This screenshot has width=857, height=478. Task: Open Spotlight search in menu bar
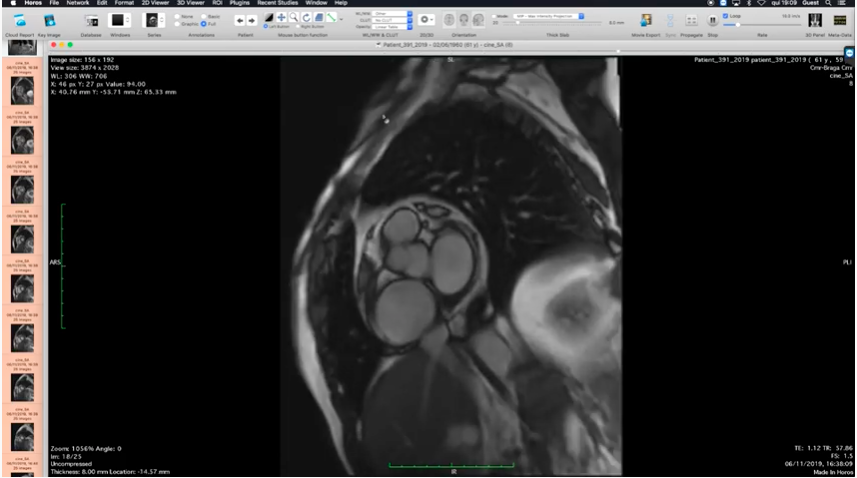829,3
